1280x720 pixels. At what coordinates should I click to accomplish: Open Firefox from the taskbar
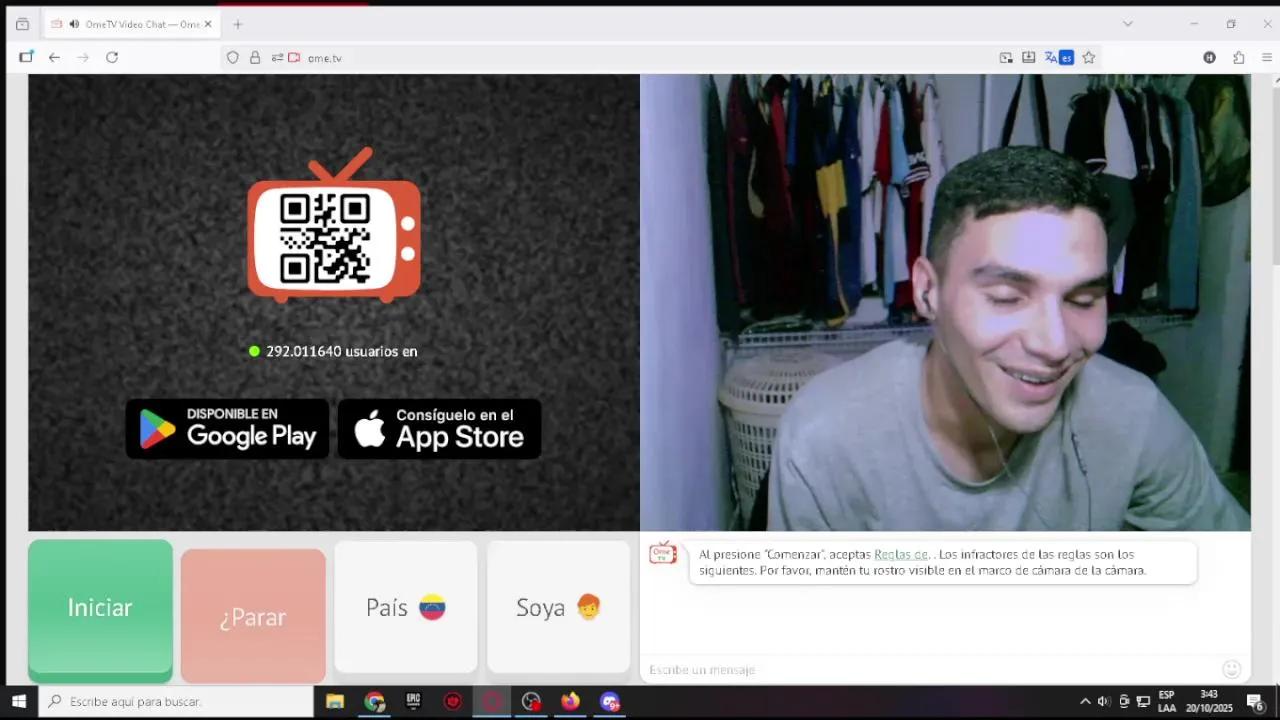tap(570, 702)
